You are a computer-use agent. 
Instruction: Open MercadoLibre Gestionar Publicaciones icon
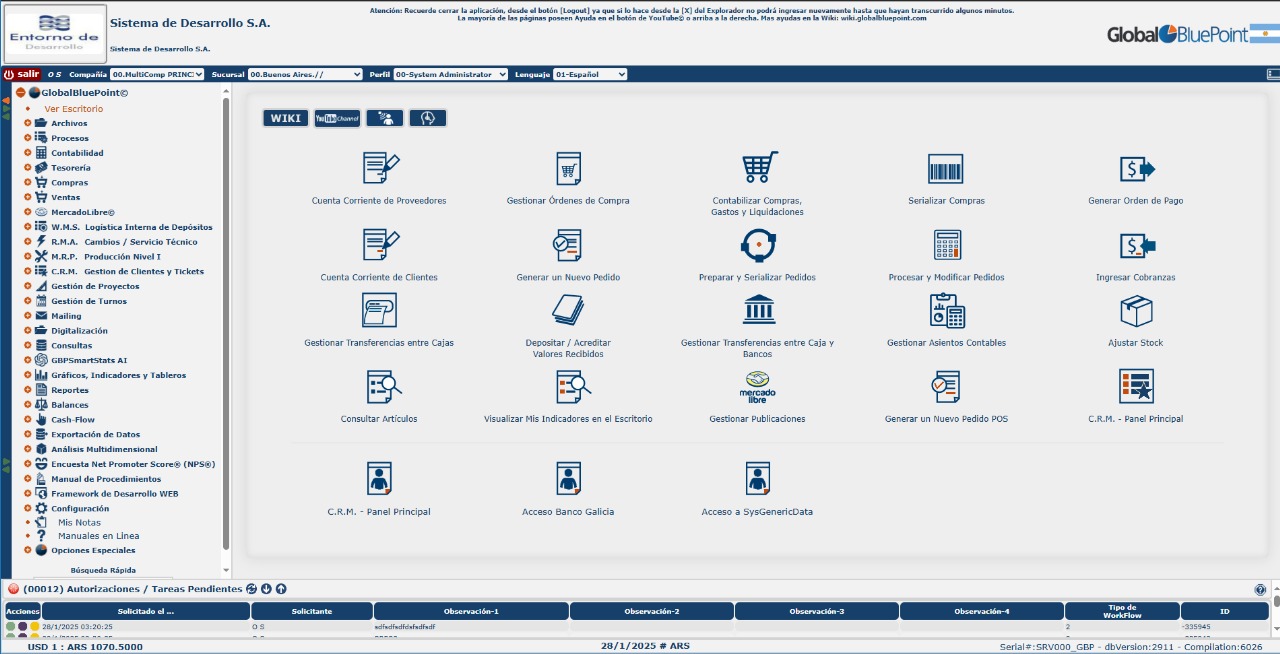point(757,387)
